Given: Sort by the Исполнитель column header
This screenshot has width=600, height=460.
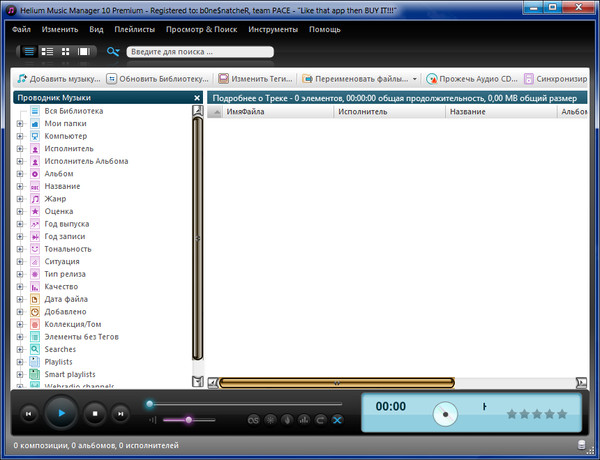Looking at the screenshot, I should 390,112.
